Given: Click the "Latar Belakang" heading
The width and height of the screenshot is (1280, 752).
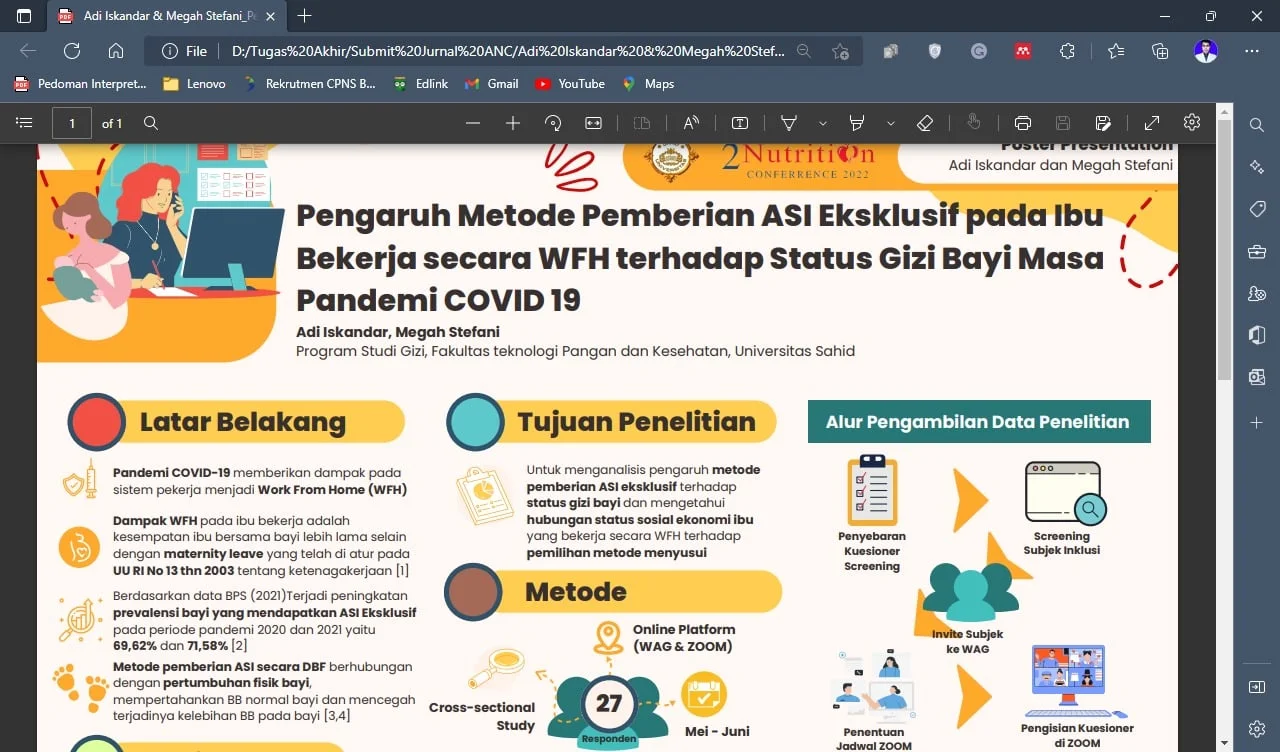Looking at the screenshot, I should [243, 422].
